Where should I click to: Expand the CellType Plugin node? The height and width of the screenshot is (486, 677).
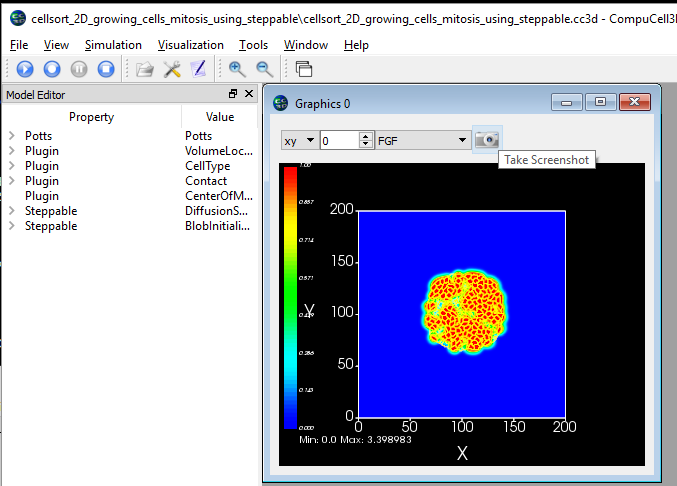(x=12, y=166)
